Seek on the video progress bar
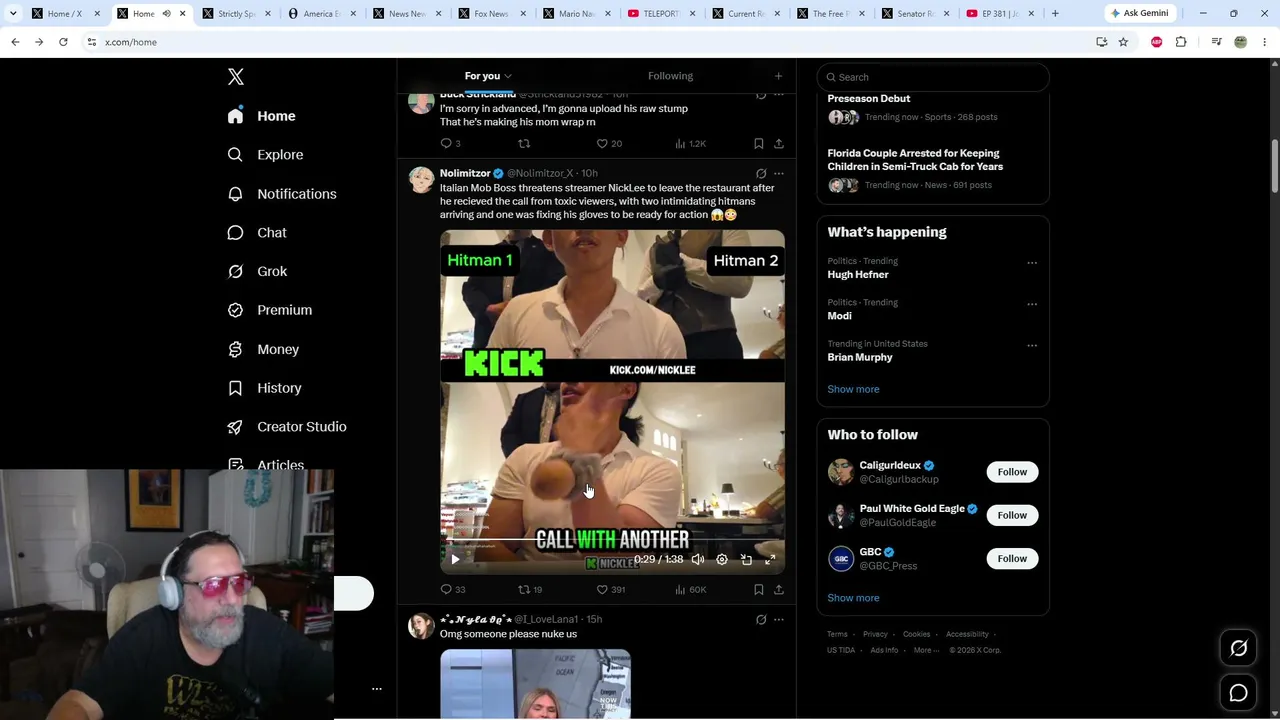1280x720 pixels. (612, 539)
